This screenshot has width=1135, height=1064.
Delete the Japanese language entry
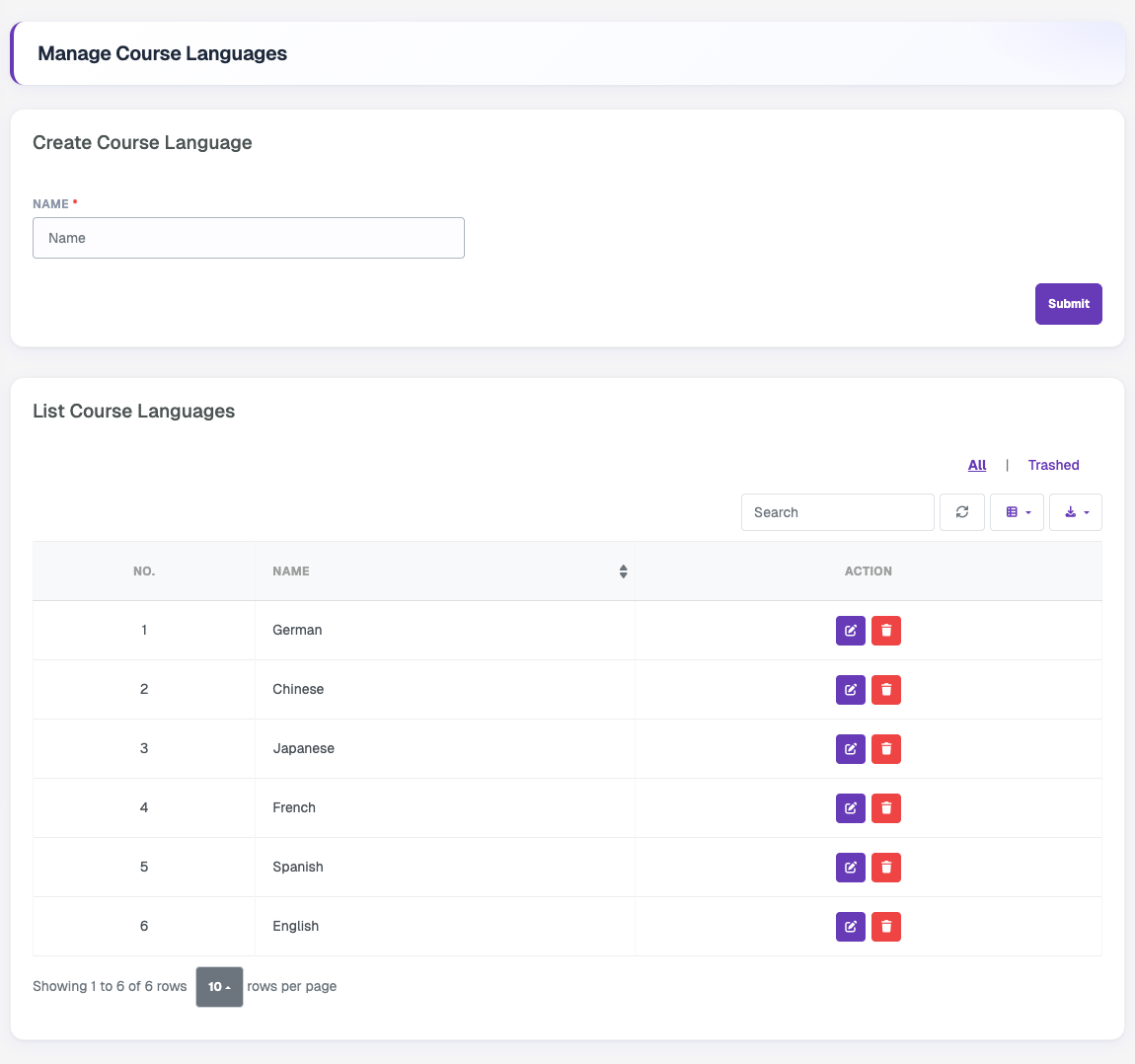[x=886, y=749]
